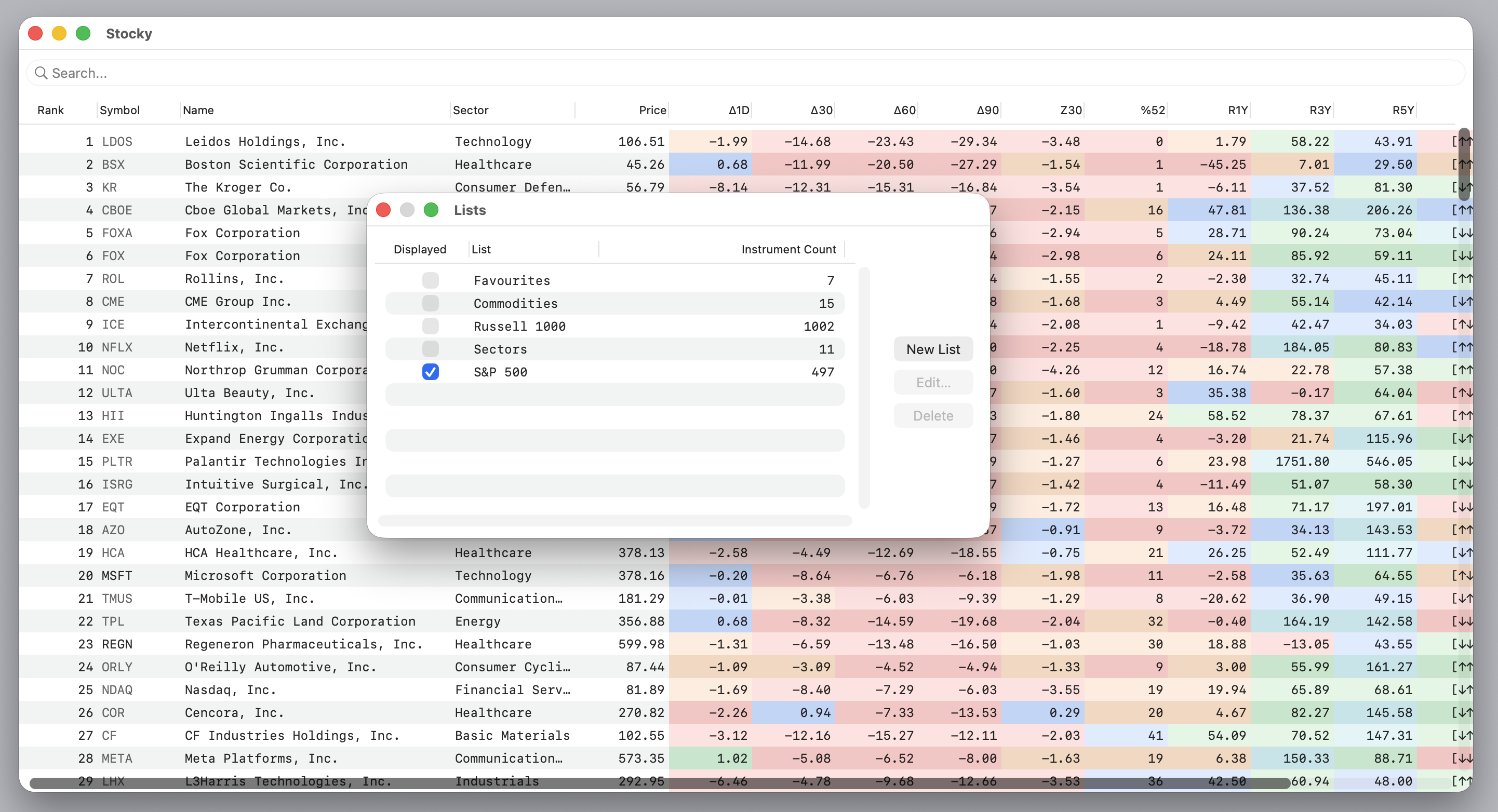The image size is (1498, 812).
Task: Check the Russell 1000 displayed box
Action: pos(430,326)
